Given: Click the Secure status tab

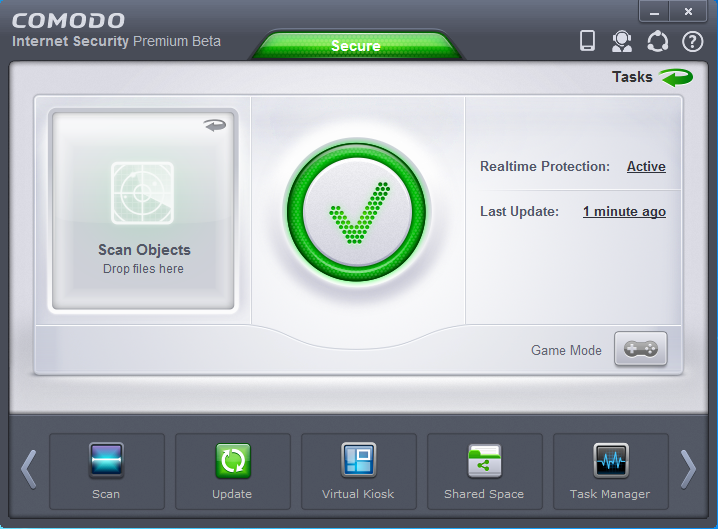Looking at the screenshot, I should 356,45.
